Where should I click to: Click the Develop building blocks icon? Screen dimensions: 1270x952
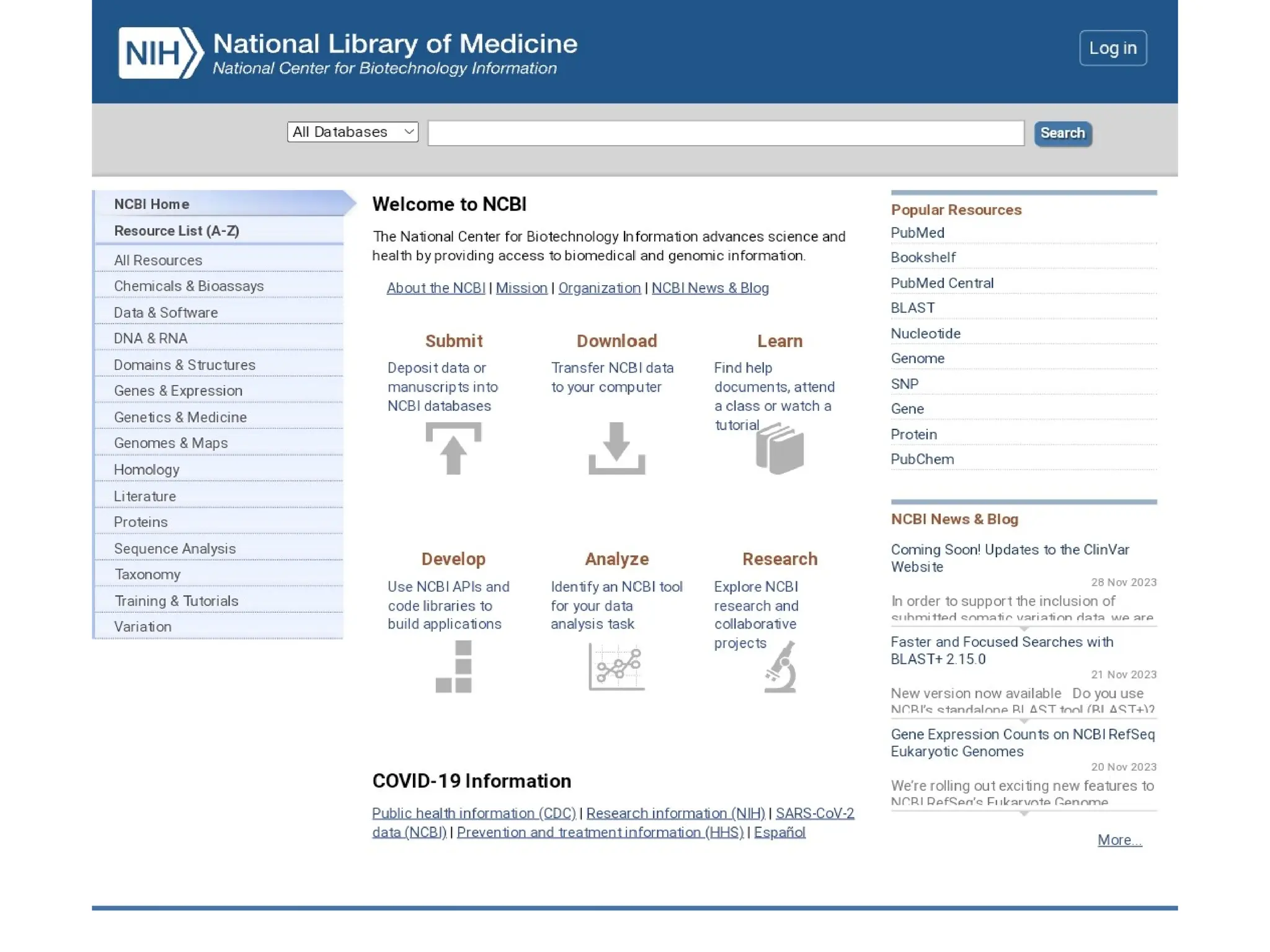click(453, 666)
